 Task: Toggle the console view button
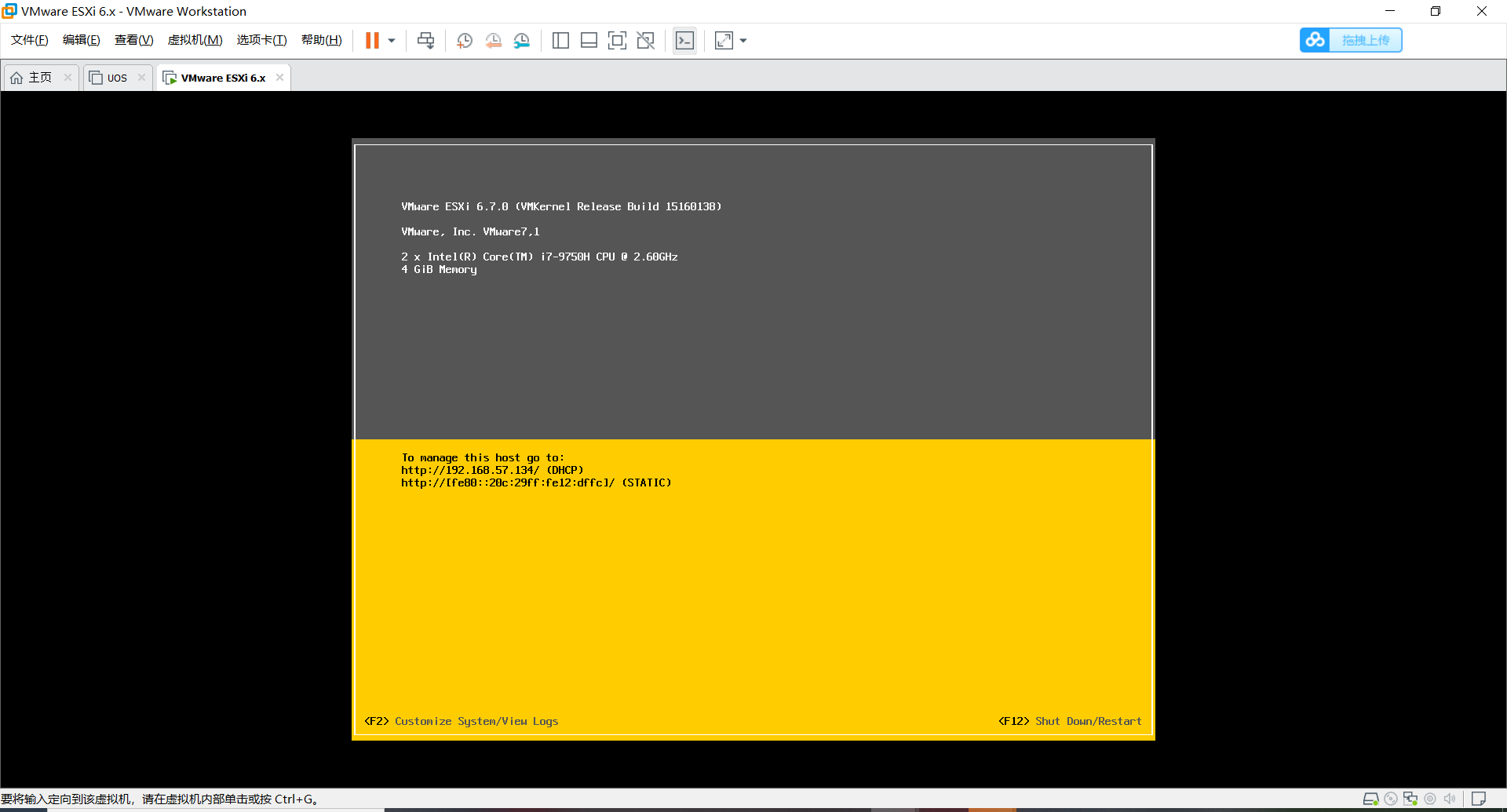click(684, 40)
